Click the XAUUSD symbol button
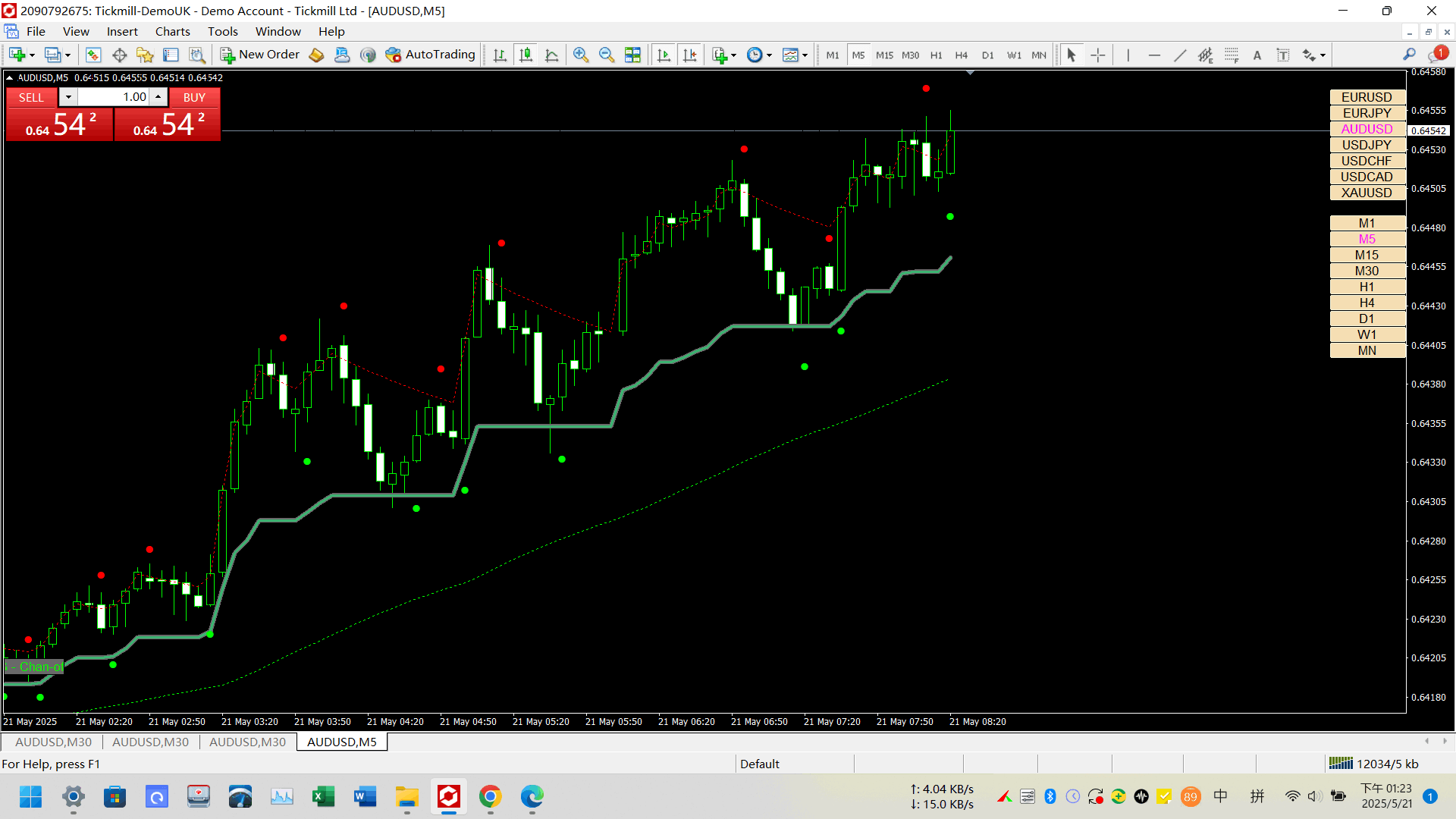The height and width of the screenshot is (819, 1456). click(1367, 193)
